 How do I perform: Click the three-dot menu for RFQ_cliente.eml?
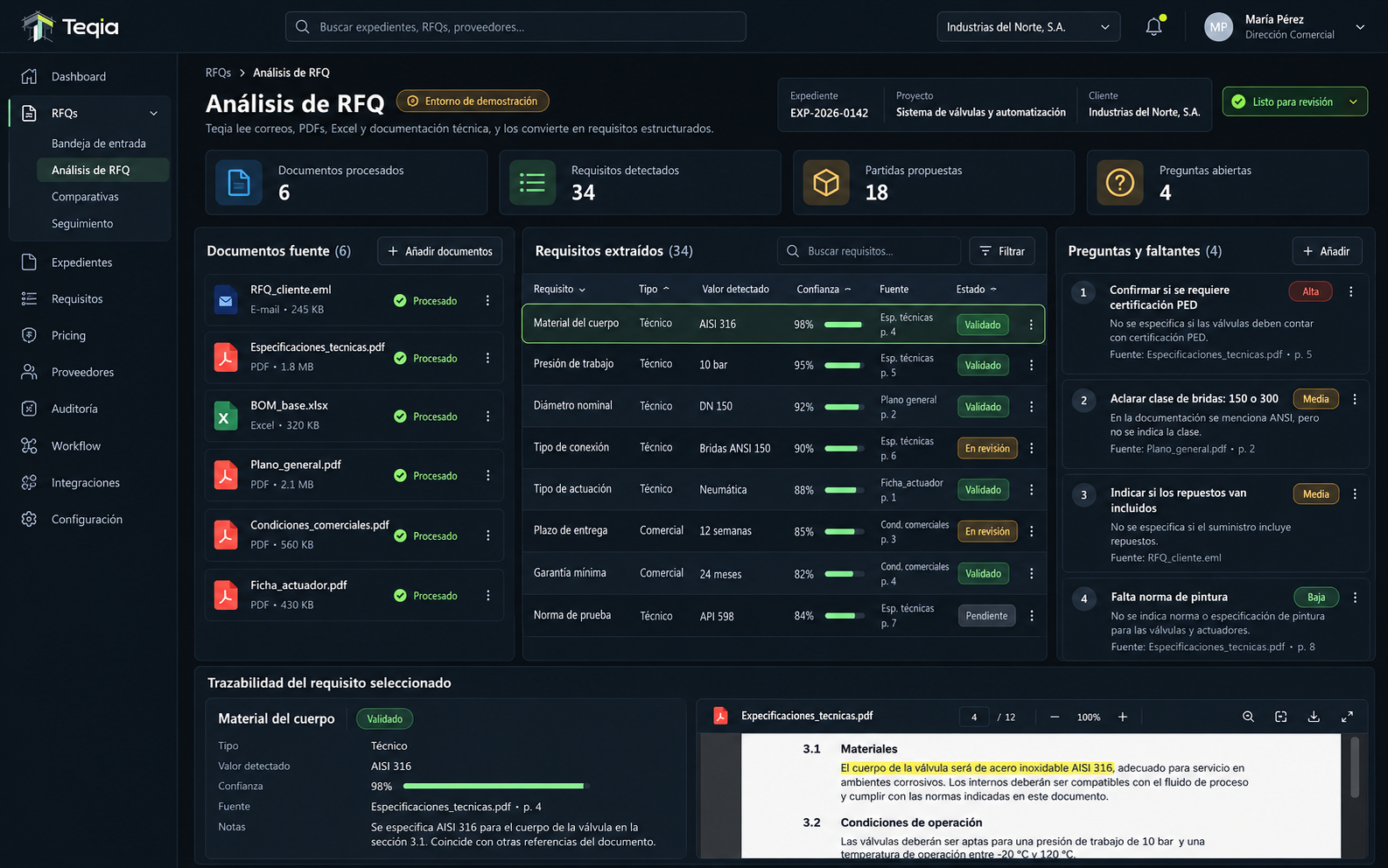pos(487,300)
